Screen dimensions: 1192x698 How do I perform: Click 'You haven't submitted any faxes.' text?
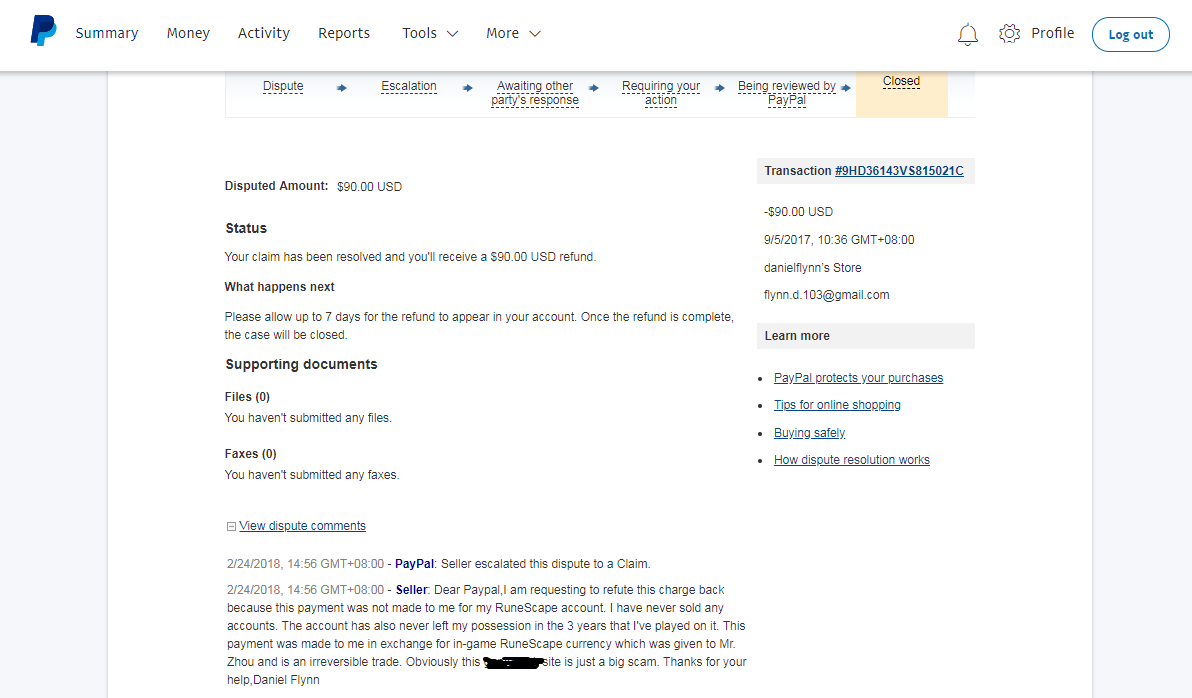pyautogui.click(x=312, y=475)
